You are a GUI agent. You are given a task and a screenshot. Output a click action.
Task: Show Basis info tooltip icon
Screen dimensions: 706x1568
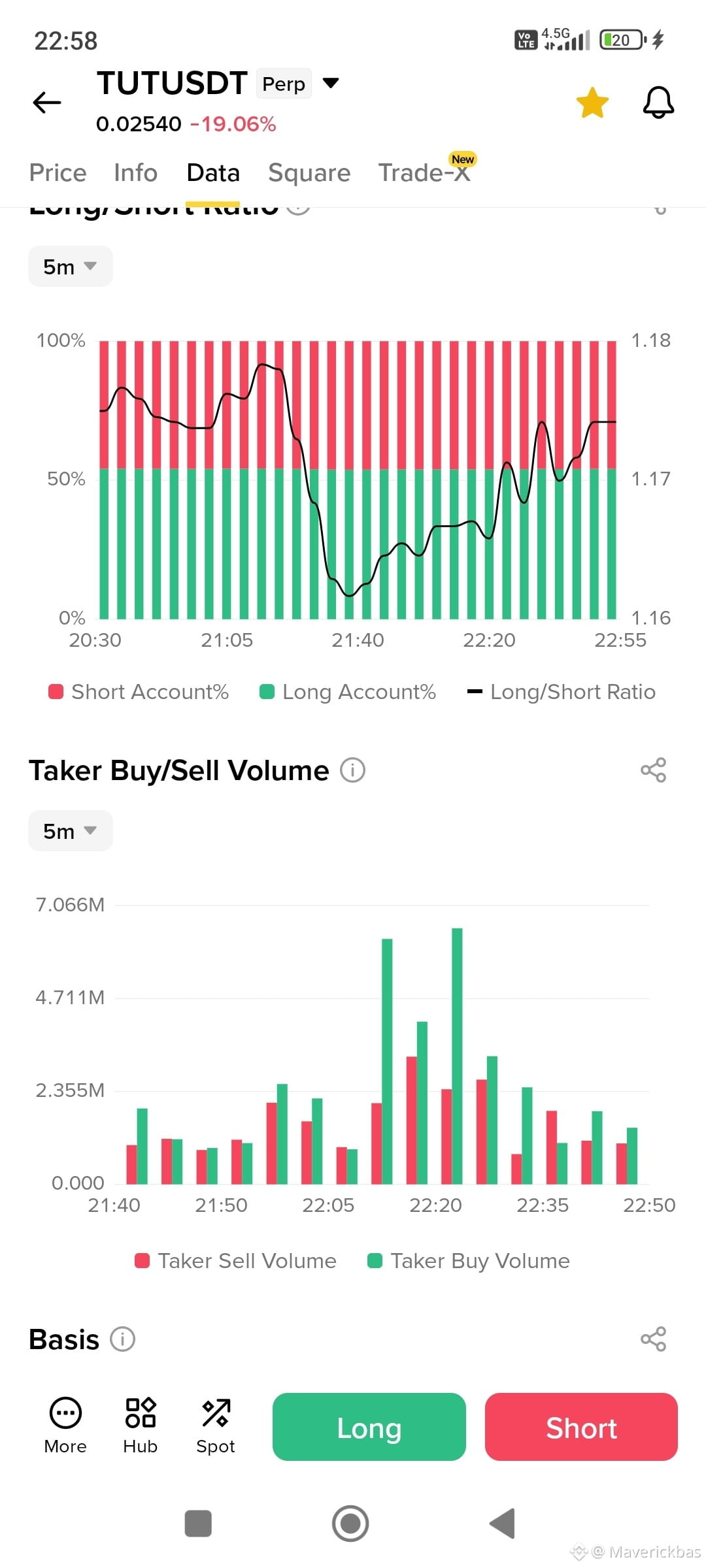(122, 1339)
